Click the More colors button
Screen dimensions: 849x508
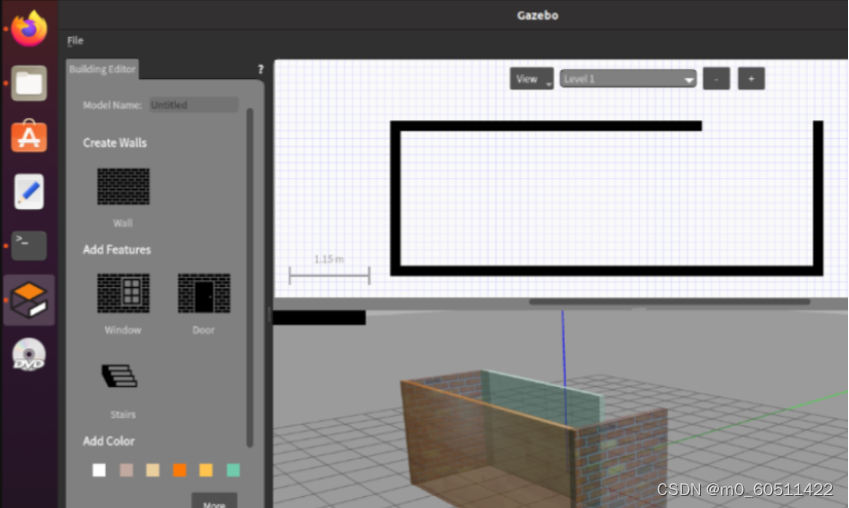[214, 501]
